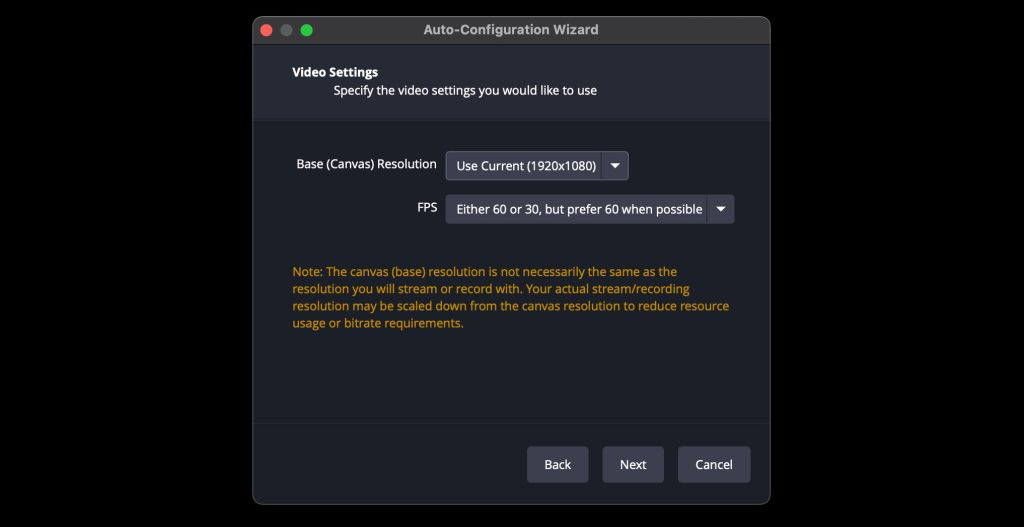1024x527 pixels.
Task: Cancel the configuration wizard
Action: [x=714, y=464]
